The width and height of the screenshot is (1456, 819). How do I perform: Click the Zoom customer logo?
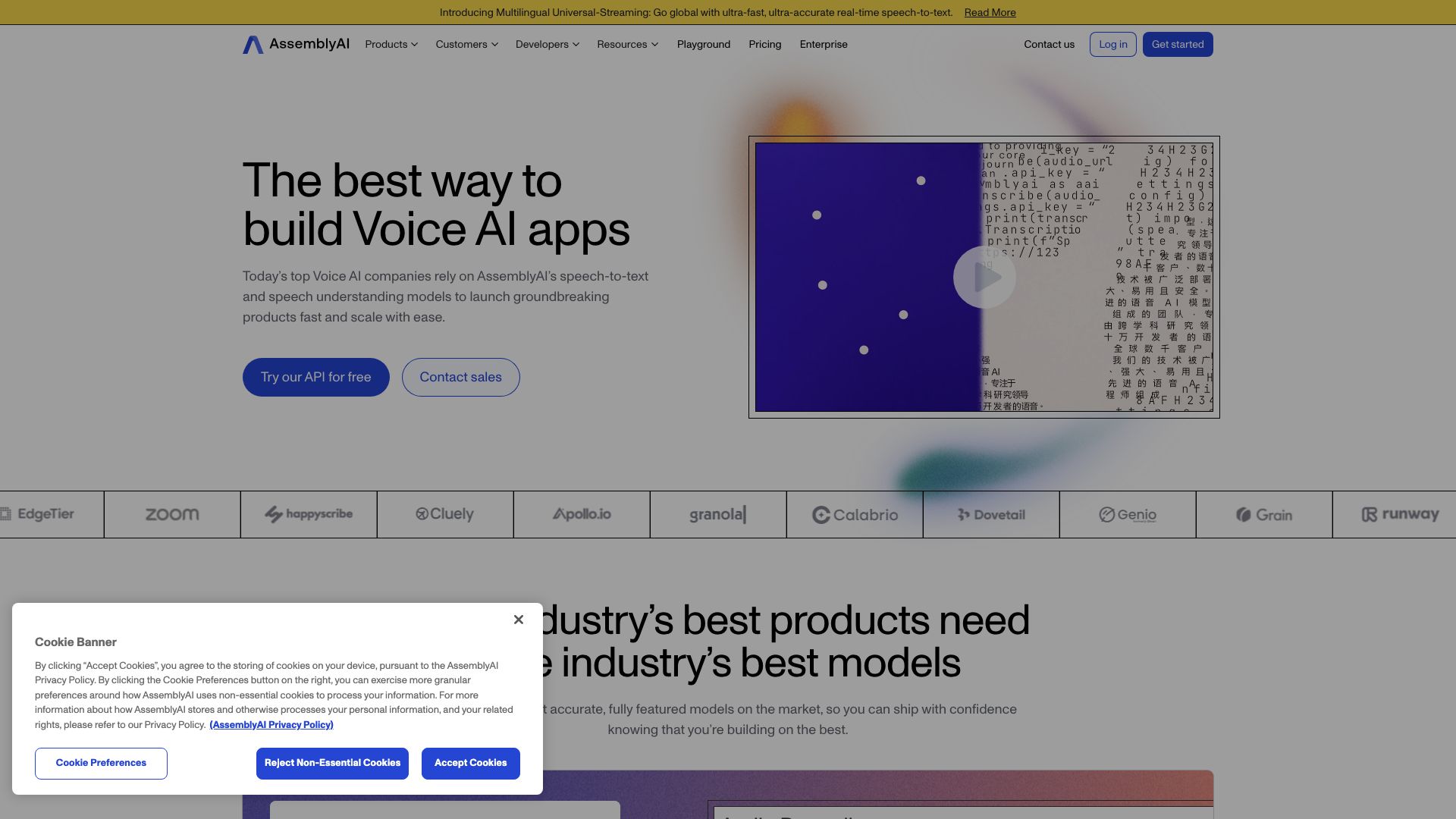pyautogui.click(x=172, y=514)
